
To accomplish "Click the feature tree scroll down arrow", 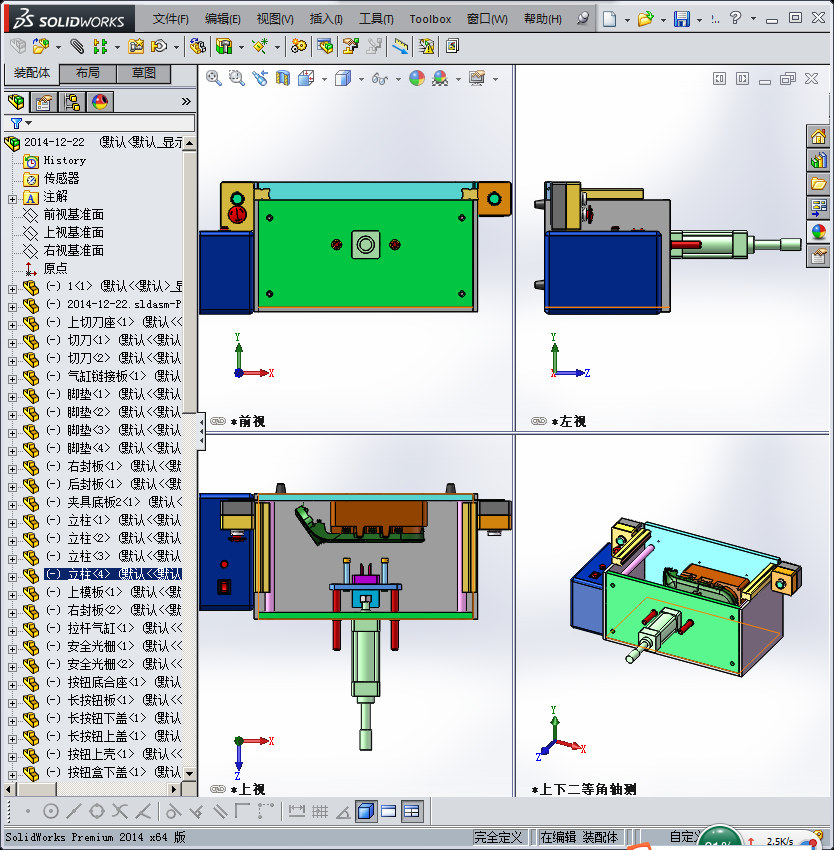I will pyautogui.click(x=189, y=774).
